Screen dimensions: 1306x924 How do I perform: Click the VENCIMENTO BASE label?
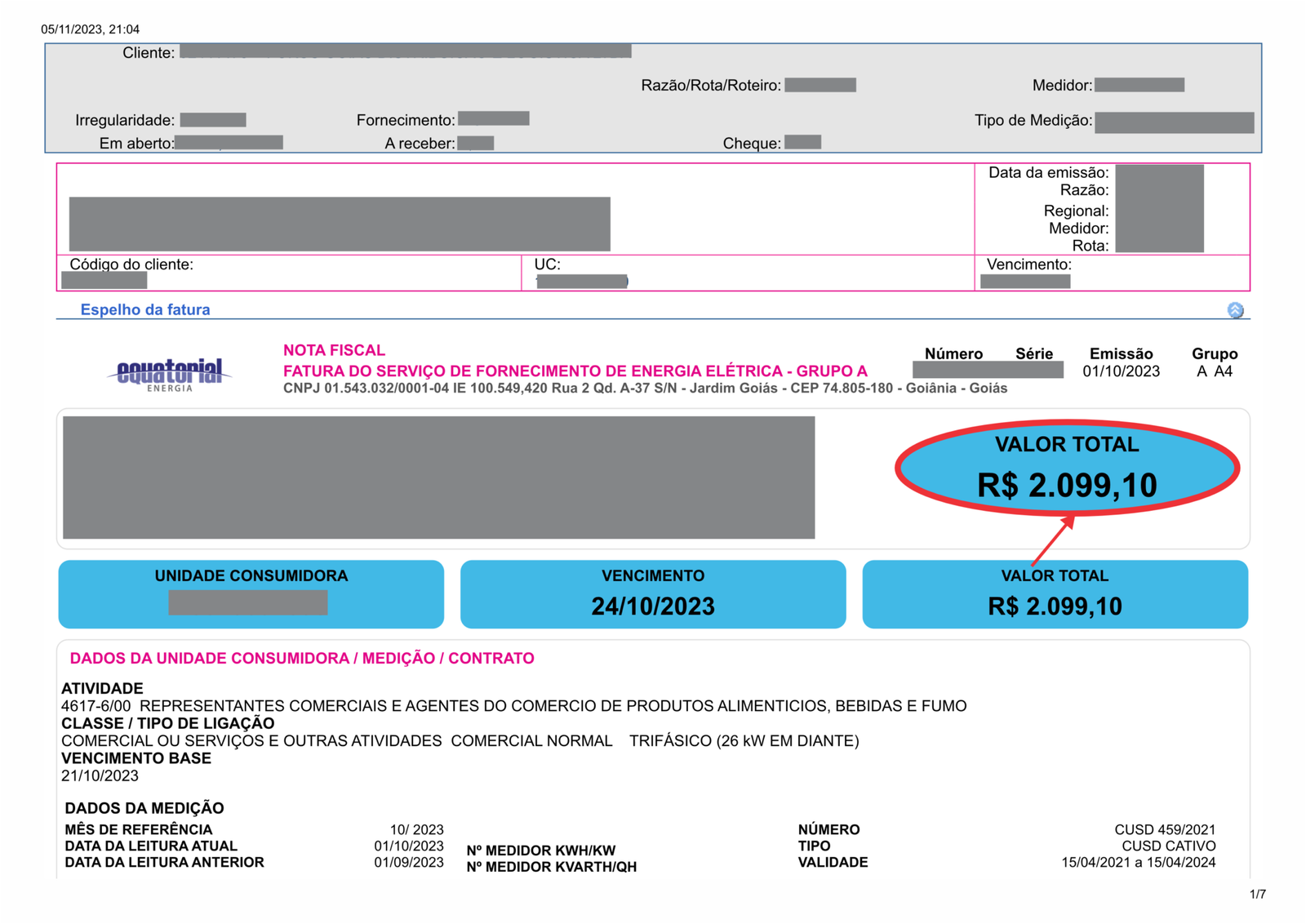click(136, 758)
